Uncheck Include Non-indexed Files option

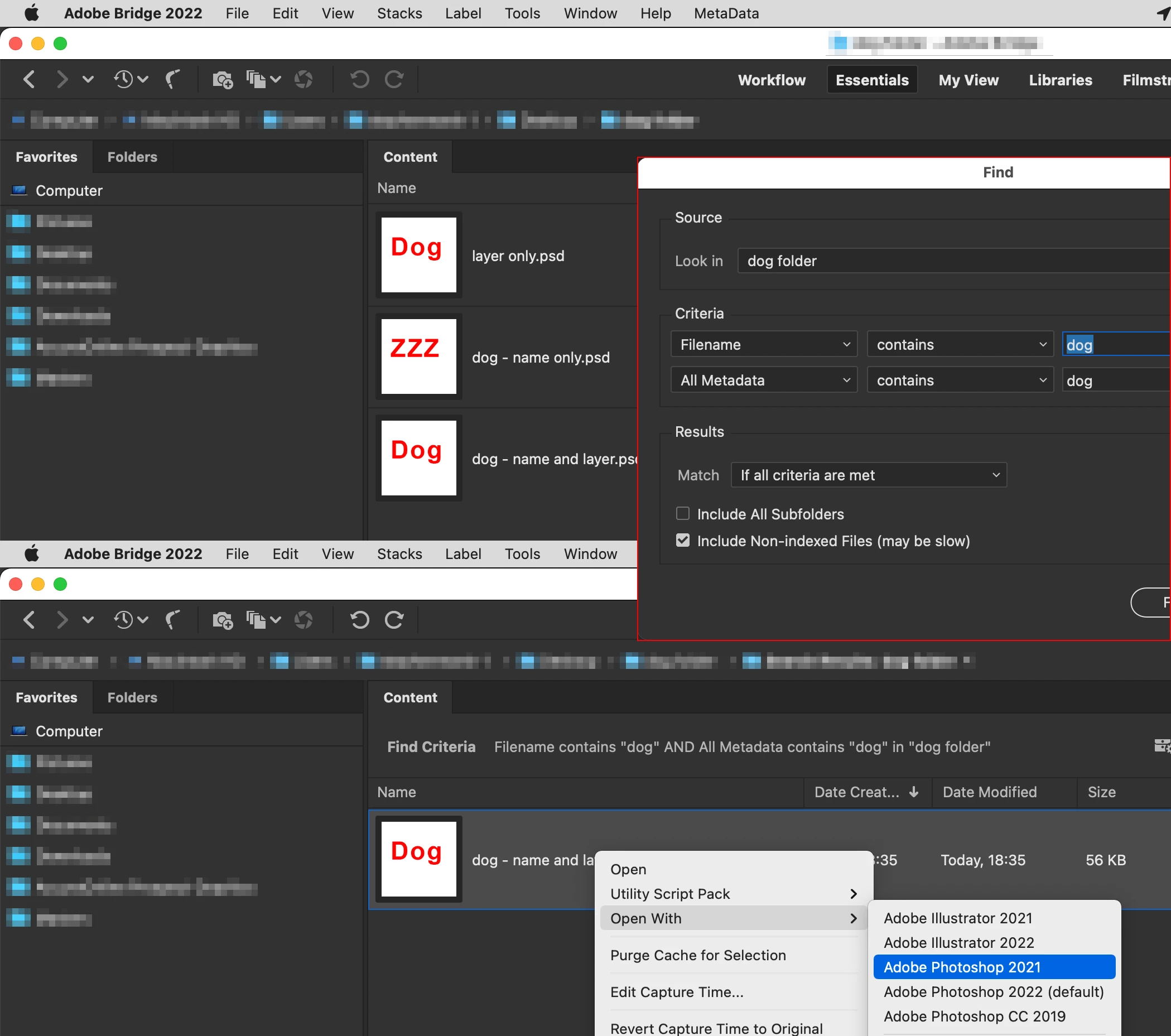pos(682,541)
